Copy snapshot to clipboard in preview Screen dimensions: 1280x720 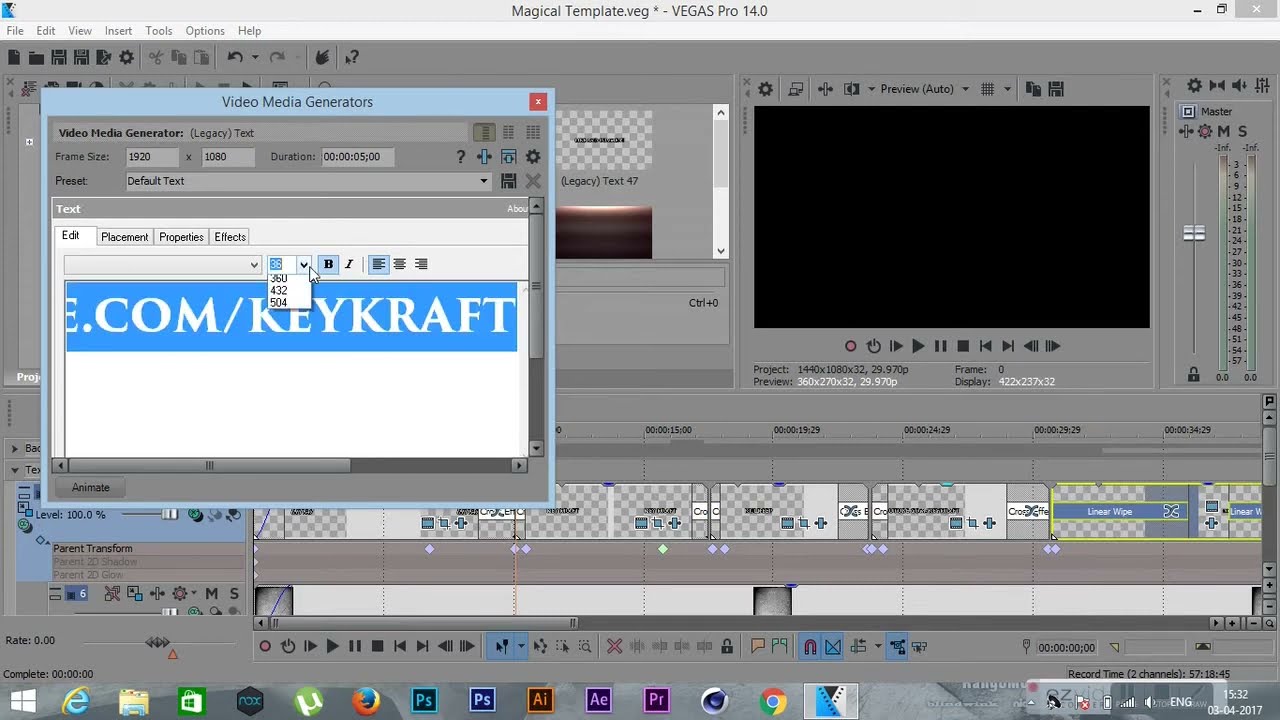coord(1033,89)
